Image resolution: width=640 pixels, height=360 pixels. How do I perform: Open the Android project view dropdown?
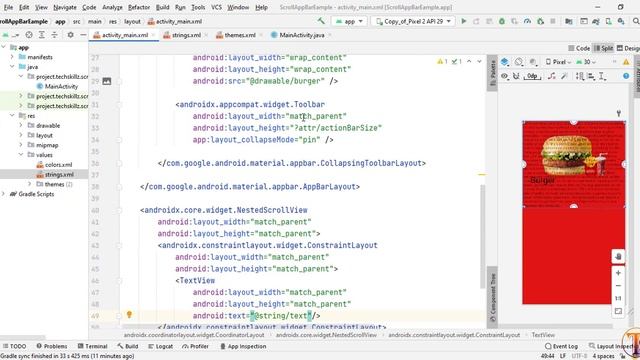click(11, 35)
